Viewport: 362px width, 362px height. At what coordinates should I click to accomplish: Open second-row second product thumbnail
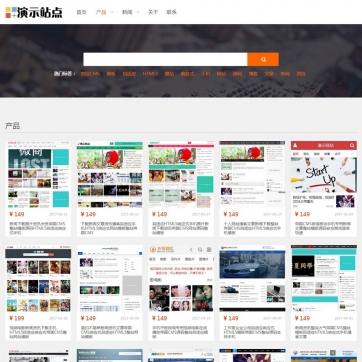pos(110,279)
